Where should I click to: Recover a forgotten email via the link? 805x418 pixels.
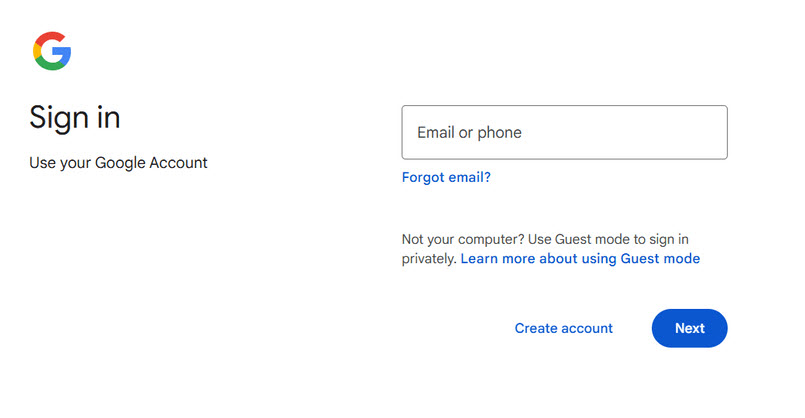coord(446,177)
